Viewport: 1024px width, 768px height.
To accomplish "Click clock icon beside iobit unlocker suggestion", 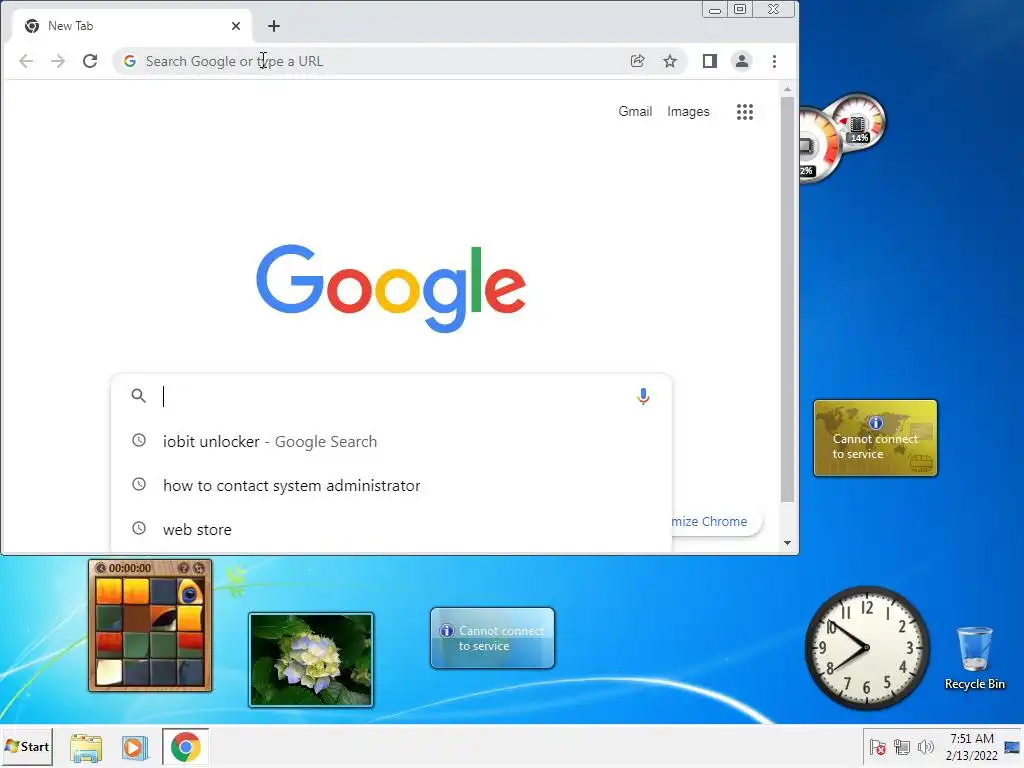I will [x=139, y=441].
